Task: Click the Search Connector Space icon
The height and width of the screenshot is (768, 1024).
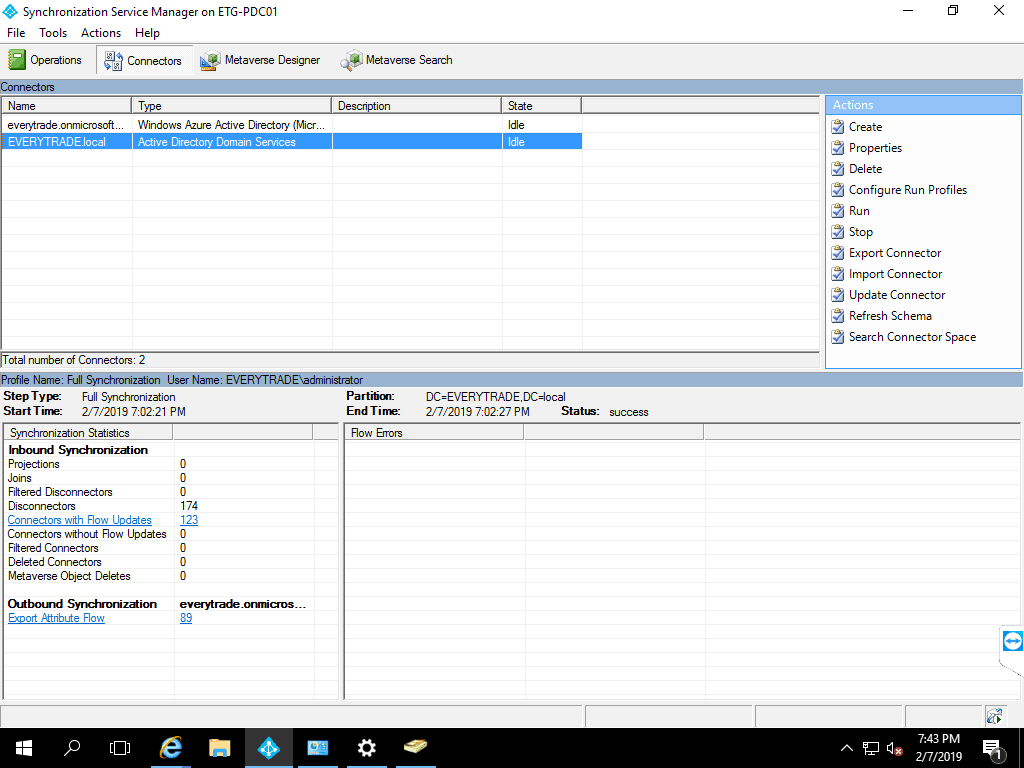Action: [838, 337]
